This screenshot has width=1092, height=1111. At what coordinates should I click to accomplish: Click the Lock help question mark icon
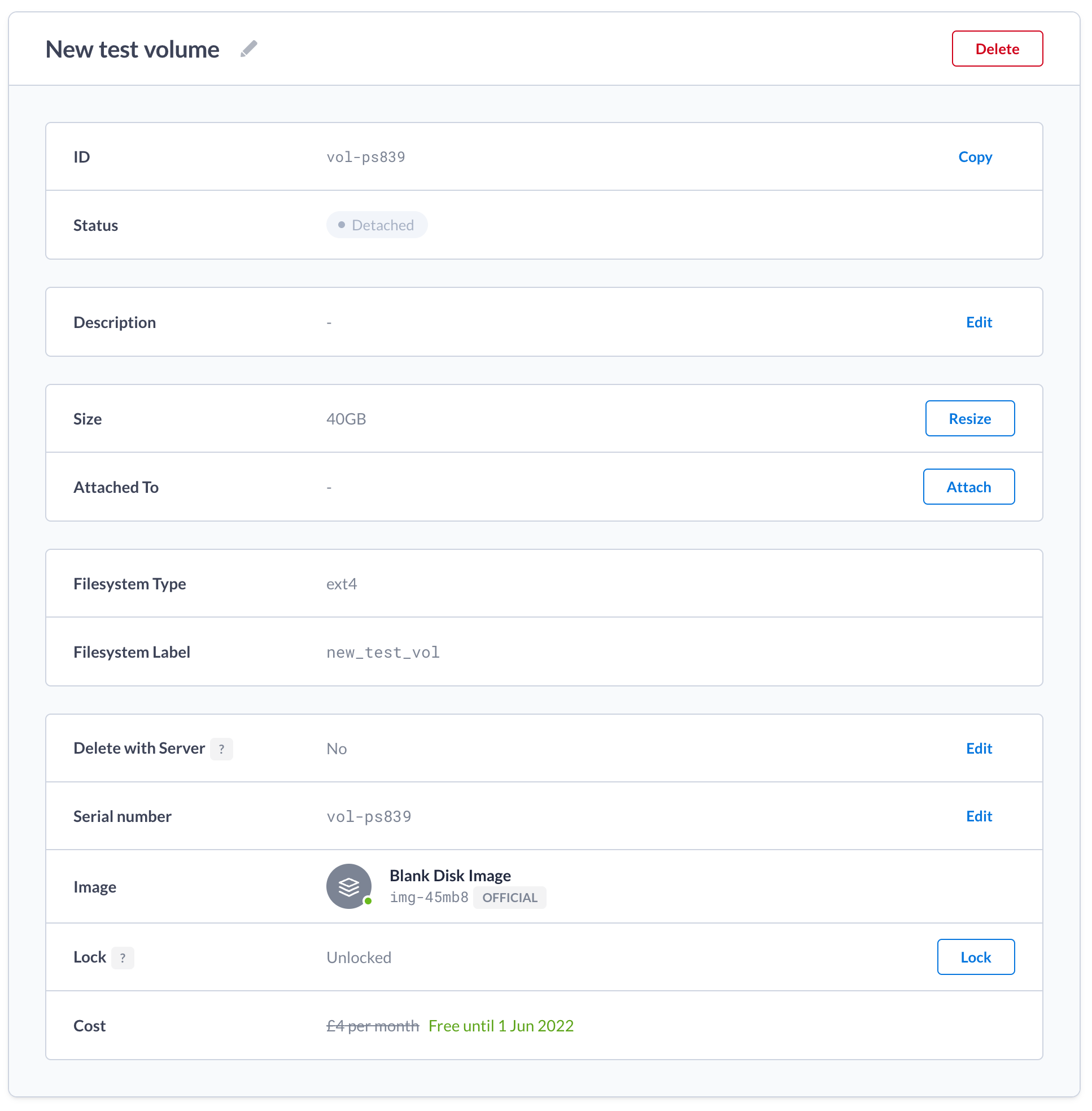click(x=123, y=958)
